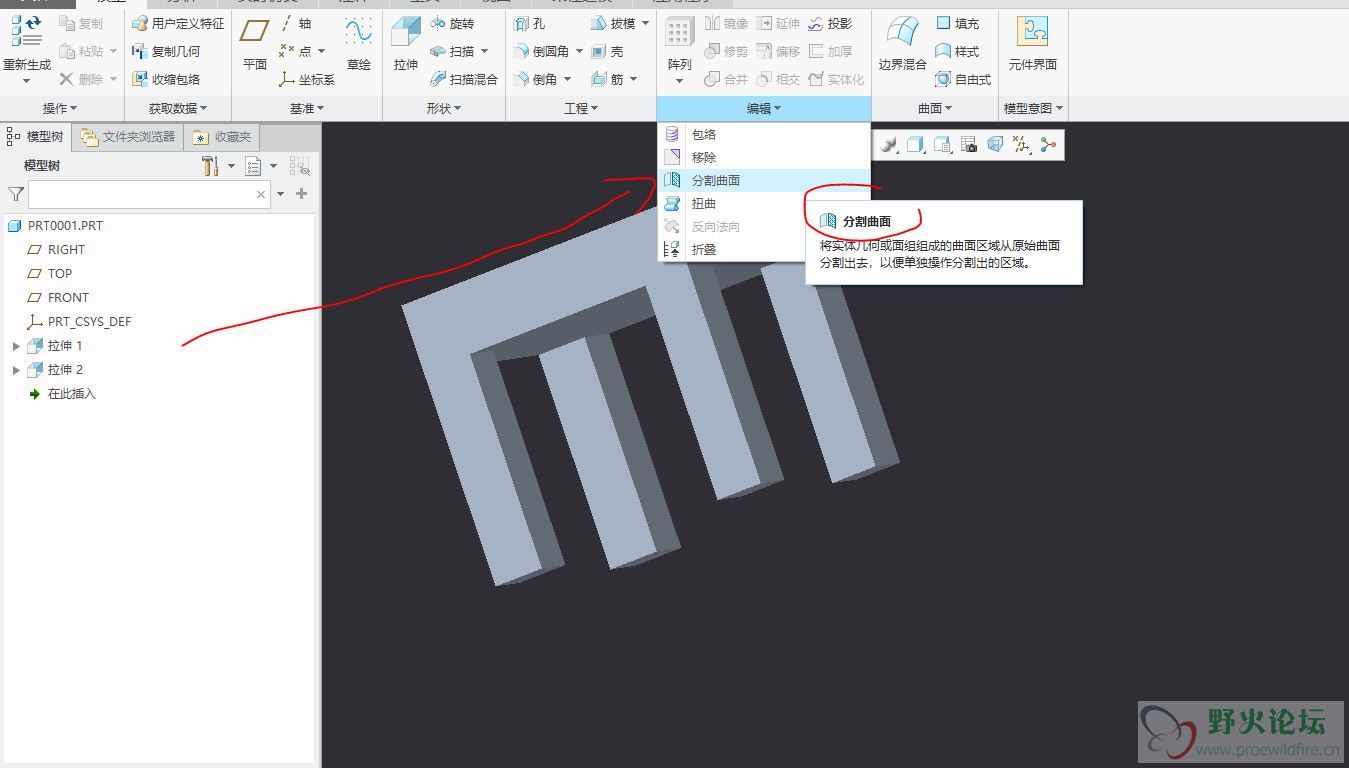Select the 在此插入 insert marker
The width and height of the screenshot is (1349, 768).
click(x=62, y=394)
